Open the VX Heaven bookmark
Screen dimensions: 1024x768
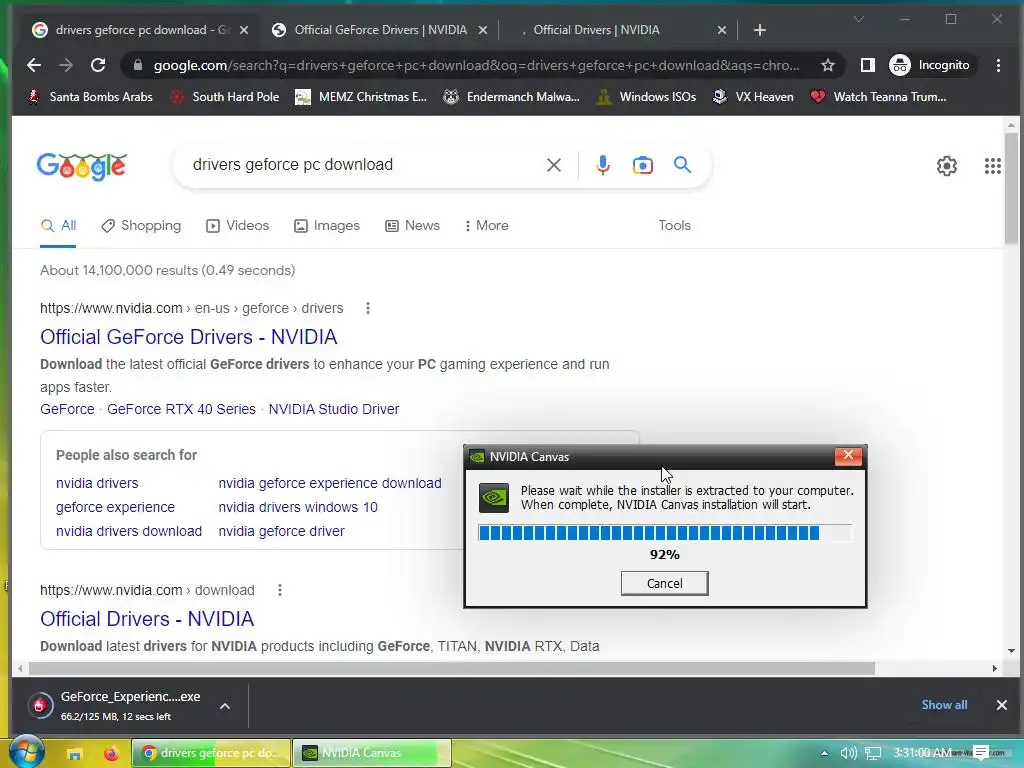point(752,97)
